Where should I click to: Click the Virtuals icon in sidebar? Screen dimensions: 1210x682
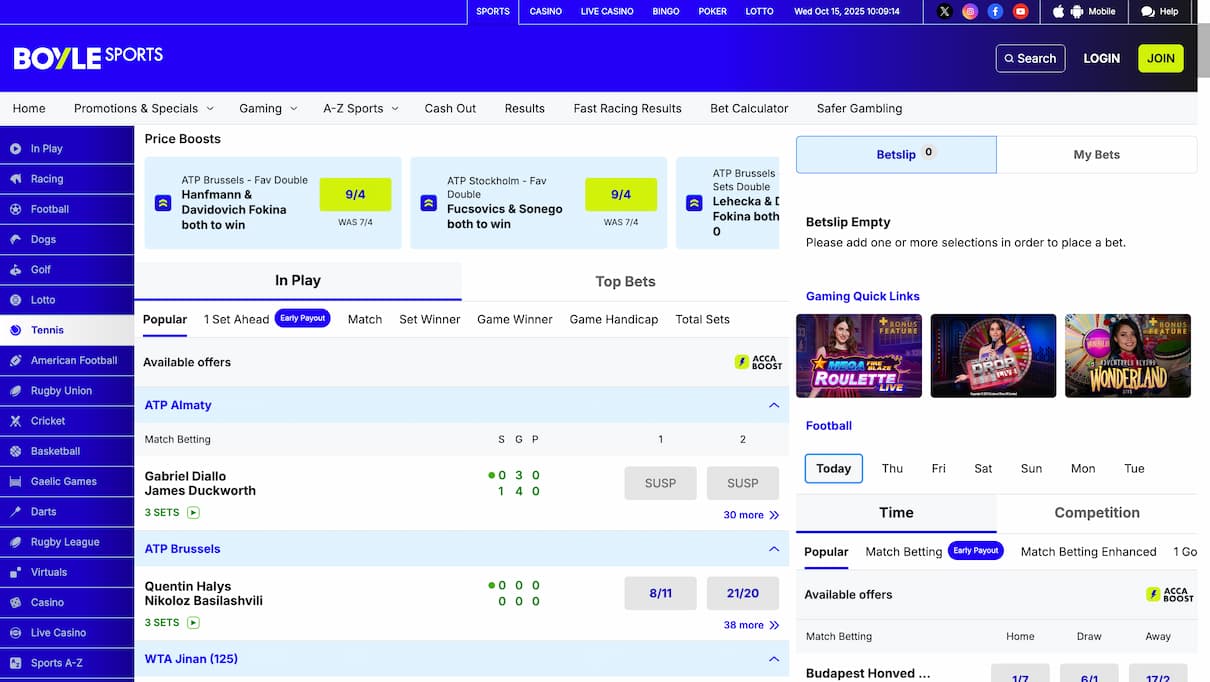(x=15, y=573)
